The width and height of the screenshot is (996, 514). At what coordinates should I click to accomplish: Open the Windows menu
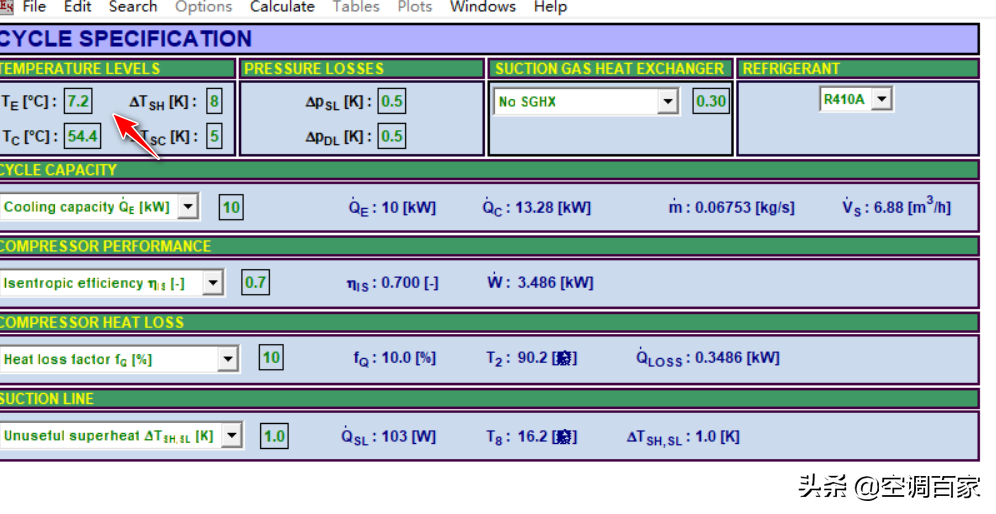483,7
